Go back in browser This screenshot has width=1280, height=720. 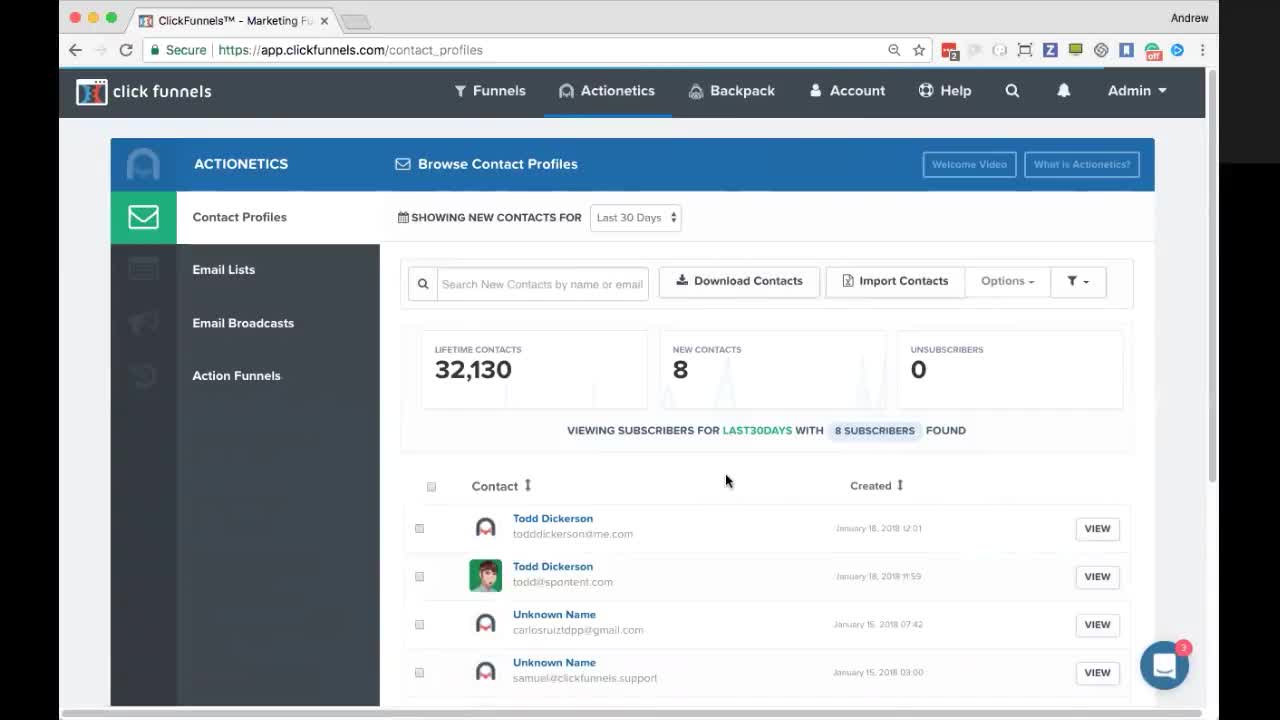[75, 50]
